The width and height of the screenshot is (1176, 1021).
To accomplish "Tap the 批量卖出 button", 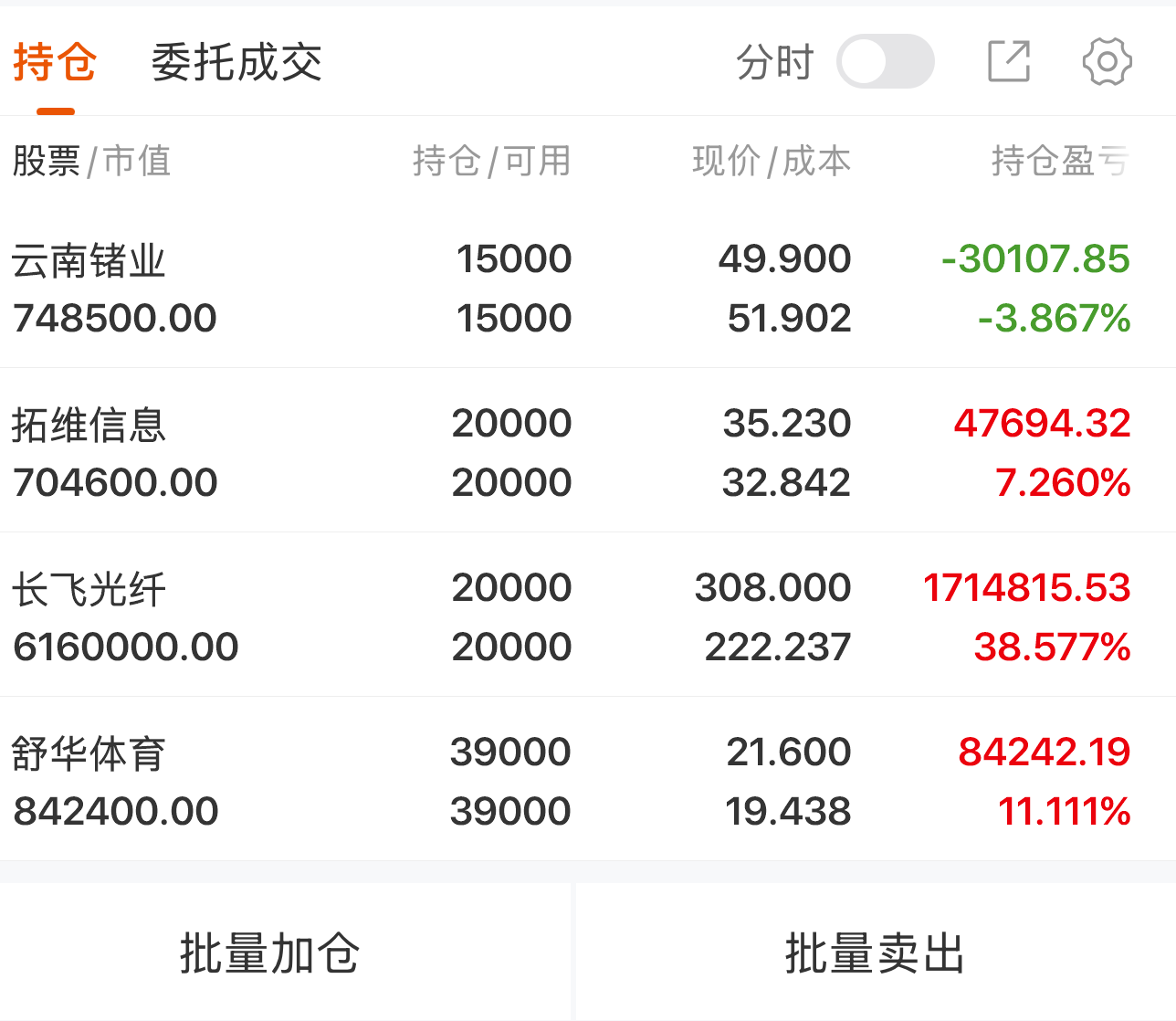I will pyautogui.click(x=876, y=953).
